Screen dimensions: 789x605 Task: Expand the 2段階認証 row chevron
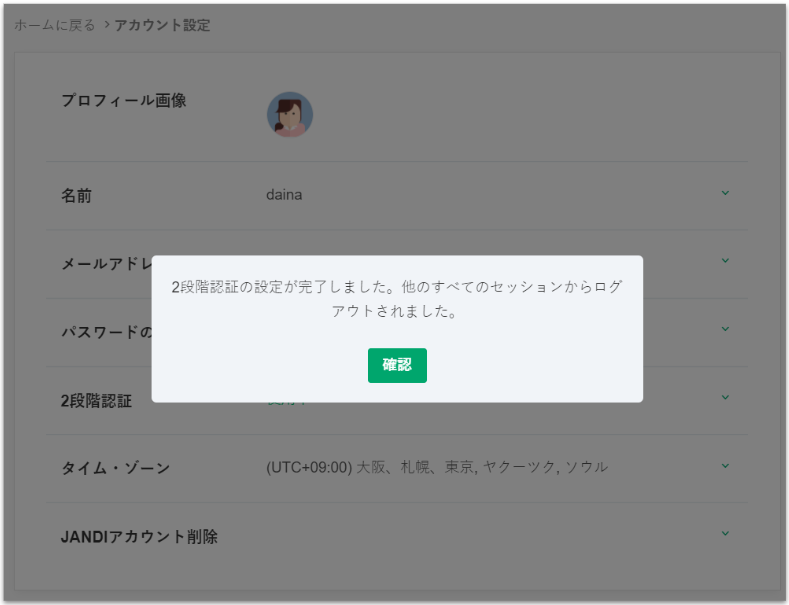click(725, 398)
